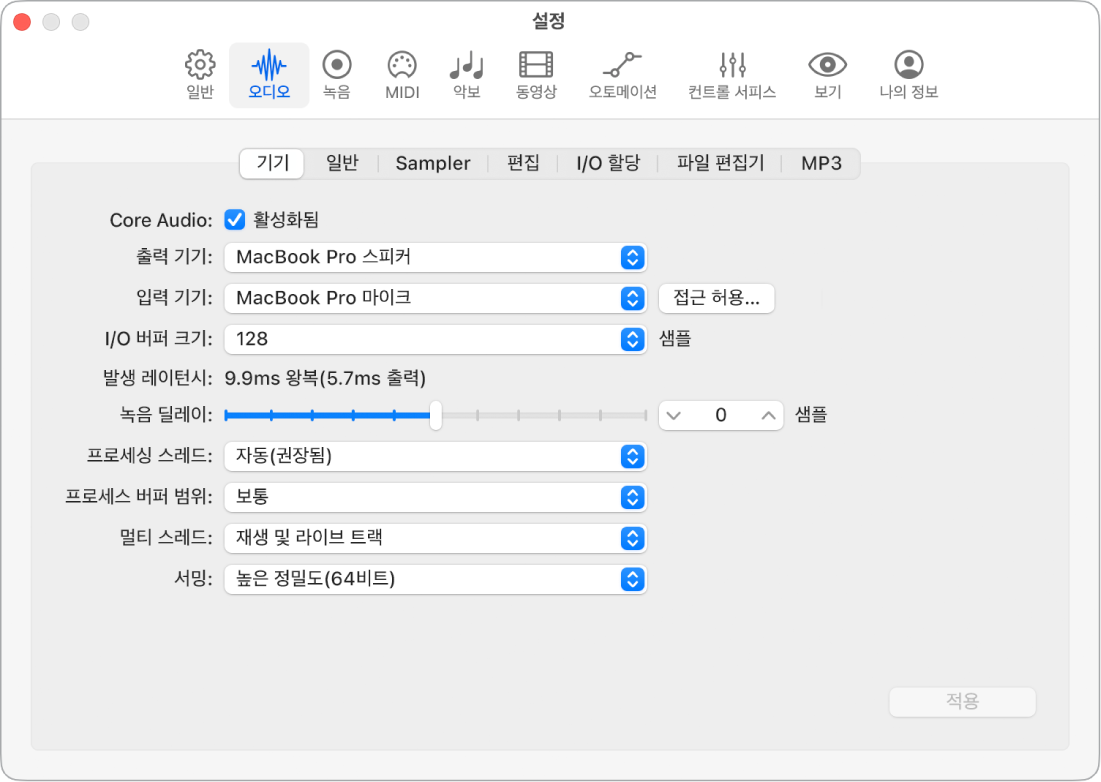1101x782 pixels.
Task: Expand the I/O 버퍼 크기 menu
Action: [x=435, y=339]
